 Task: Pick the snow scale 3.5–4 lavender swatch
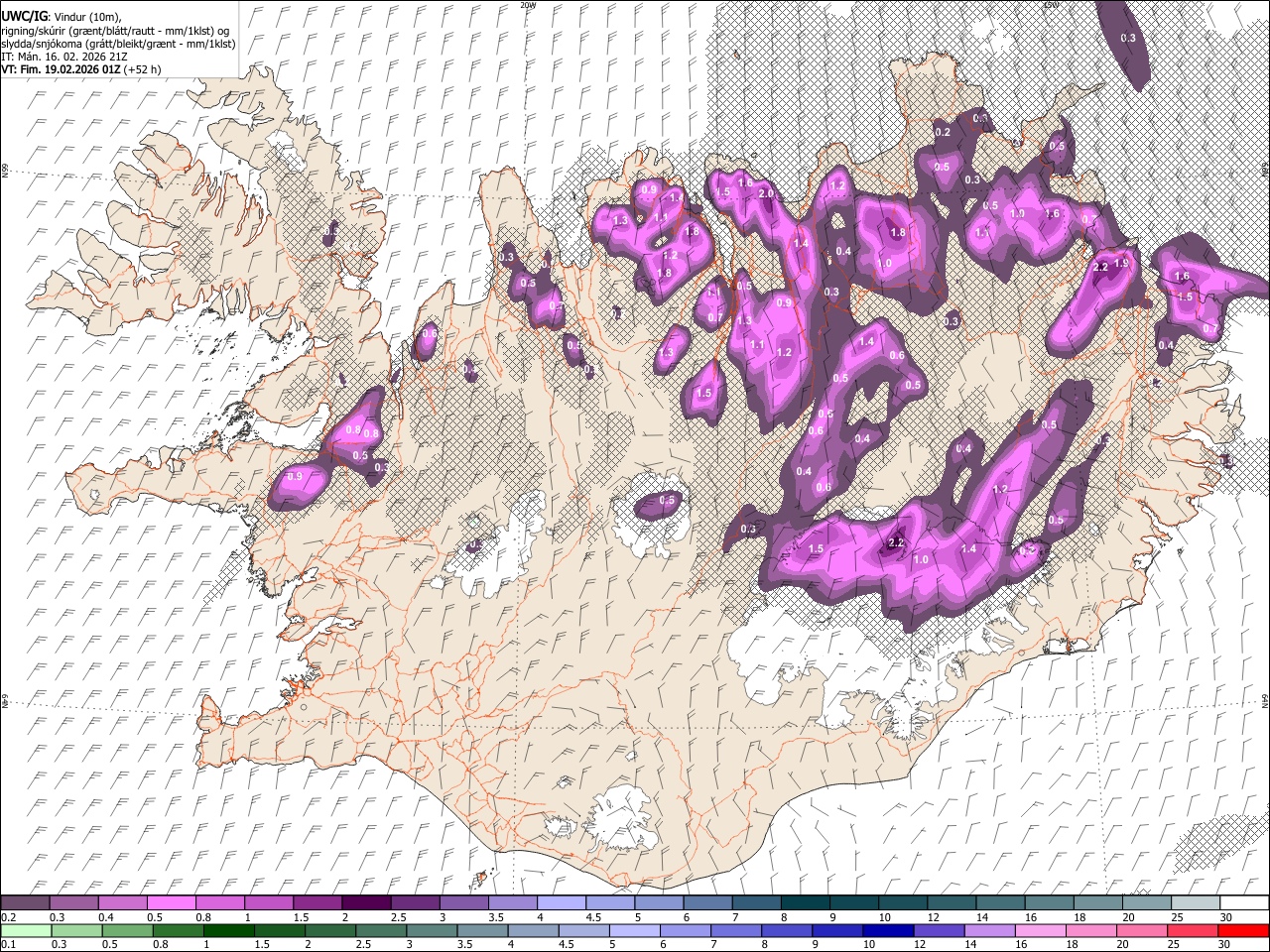pos(511,903)
